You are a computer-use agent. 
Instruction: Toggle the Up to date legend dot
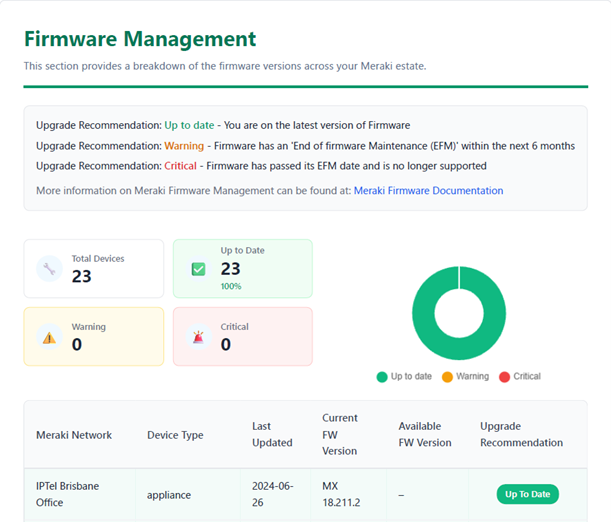pos(382,377)
